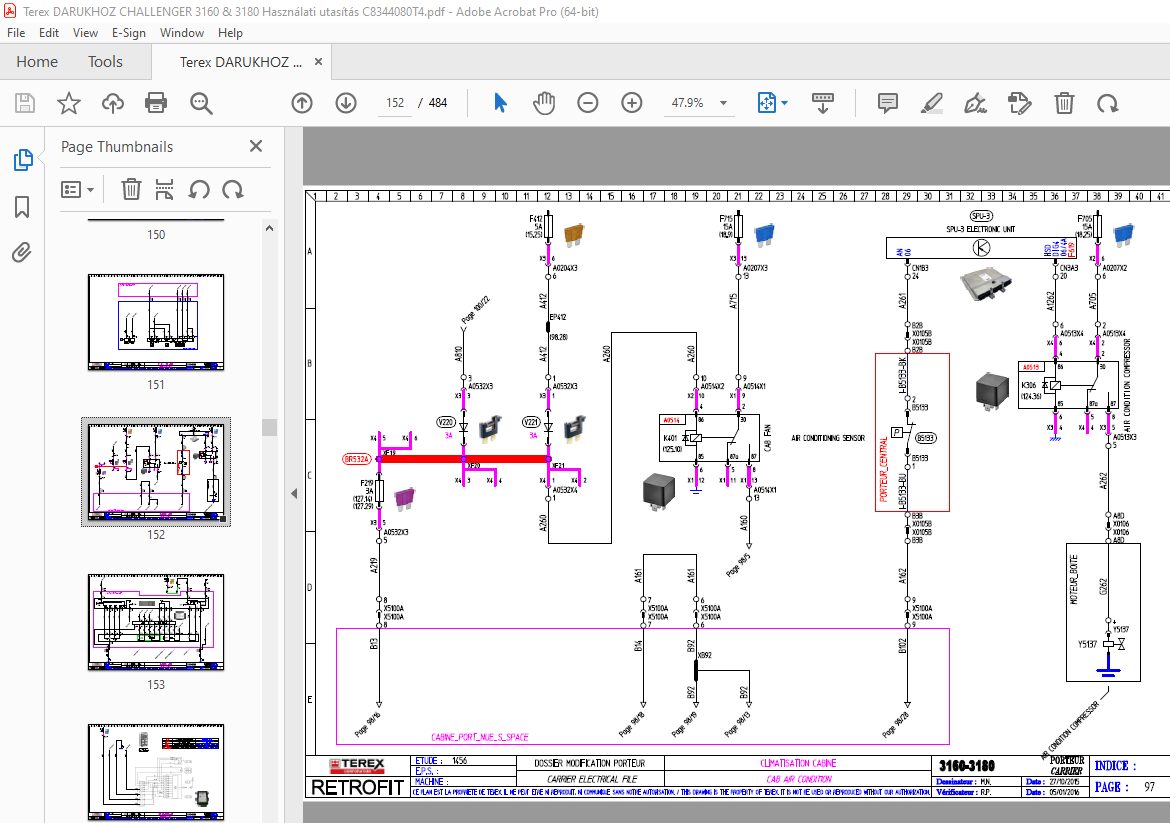
Task: Open the Help menu
Action: pyautogui.click(x=230, y=33)
